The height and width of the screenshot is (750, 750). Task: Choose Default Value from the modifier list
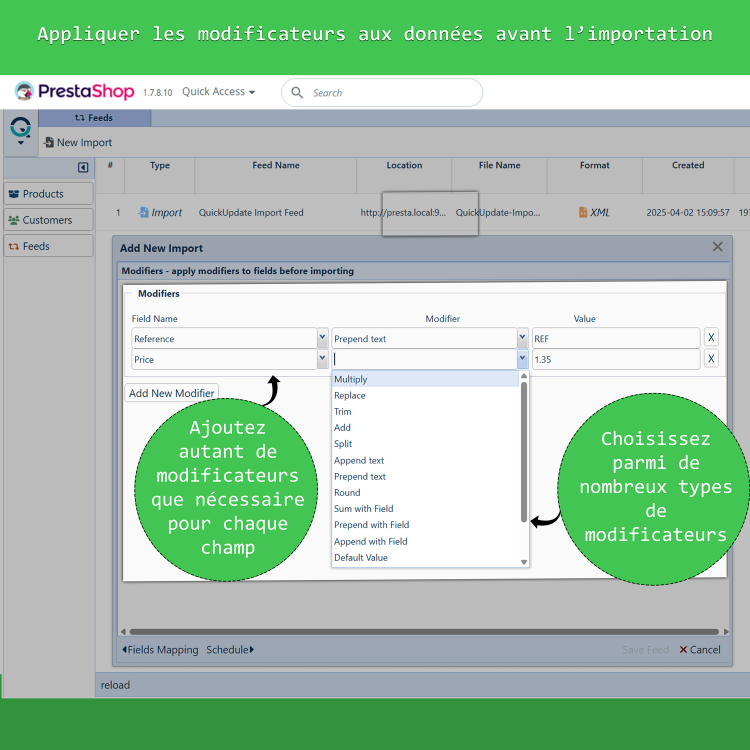click(x=425, y=558)
